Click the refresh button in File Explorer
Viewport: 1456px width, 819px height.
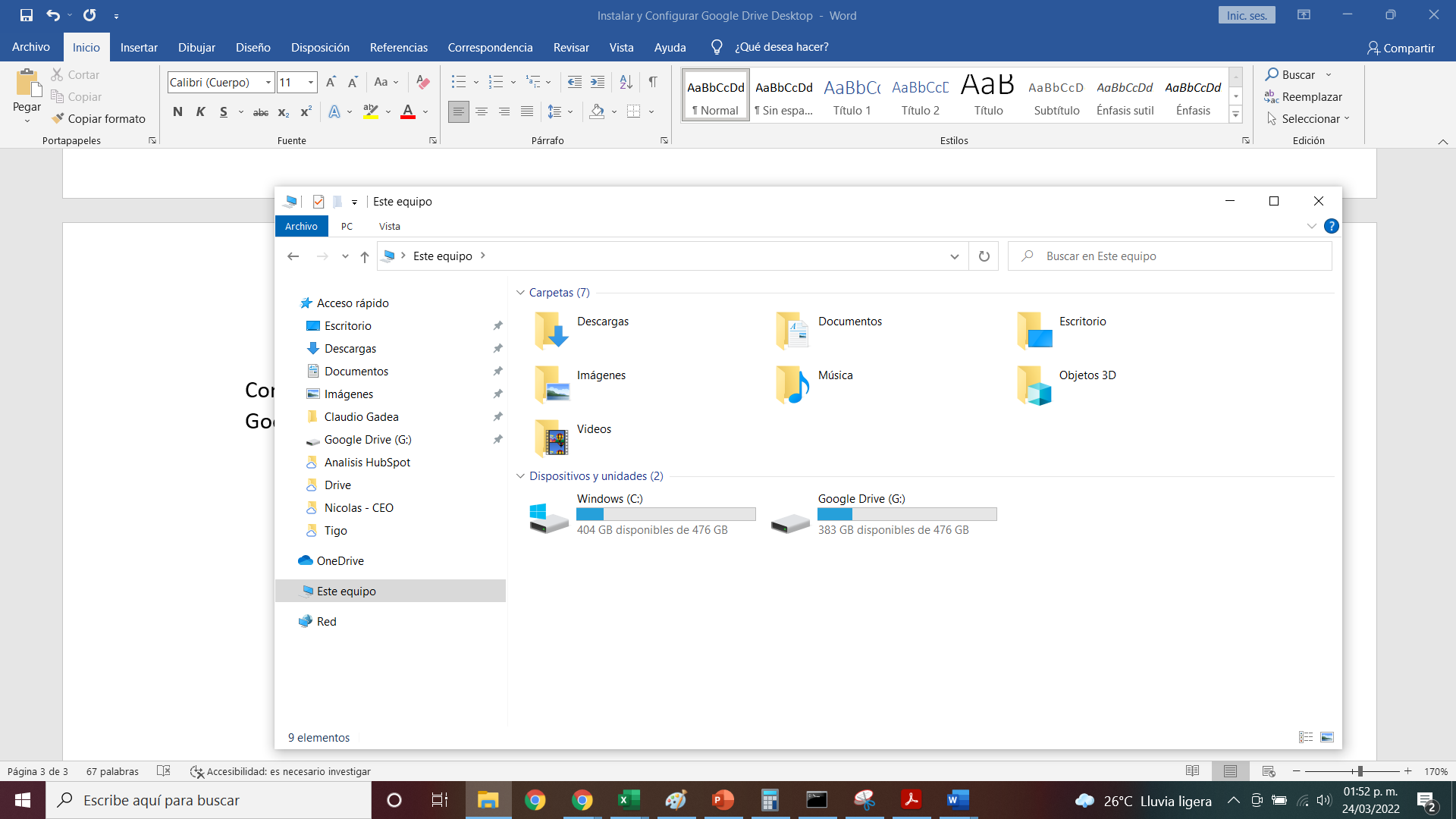[984, 256]
